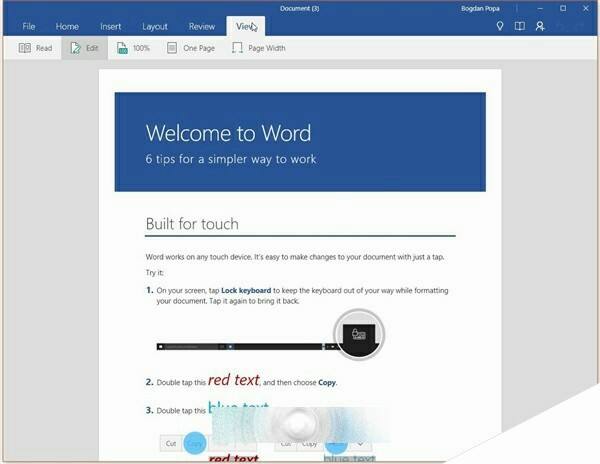This screenshot has height=464, width=600.
Task: Switch to the Home tab
Action: click(x=67, y=26)
